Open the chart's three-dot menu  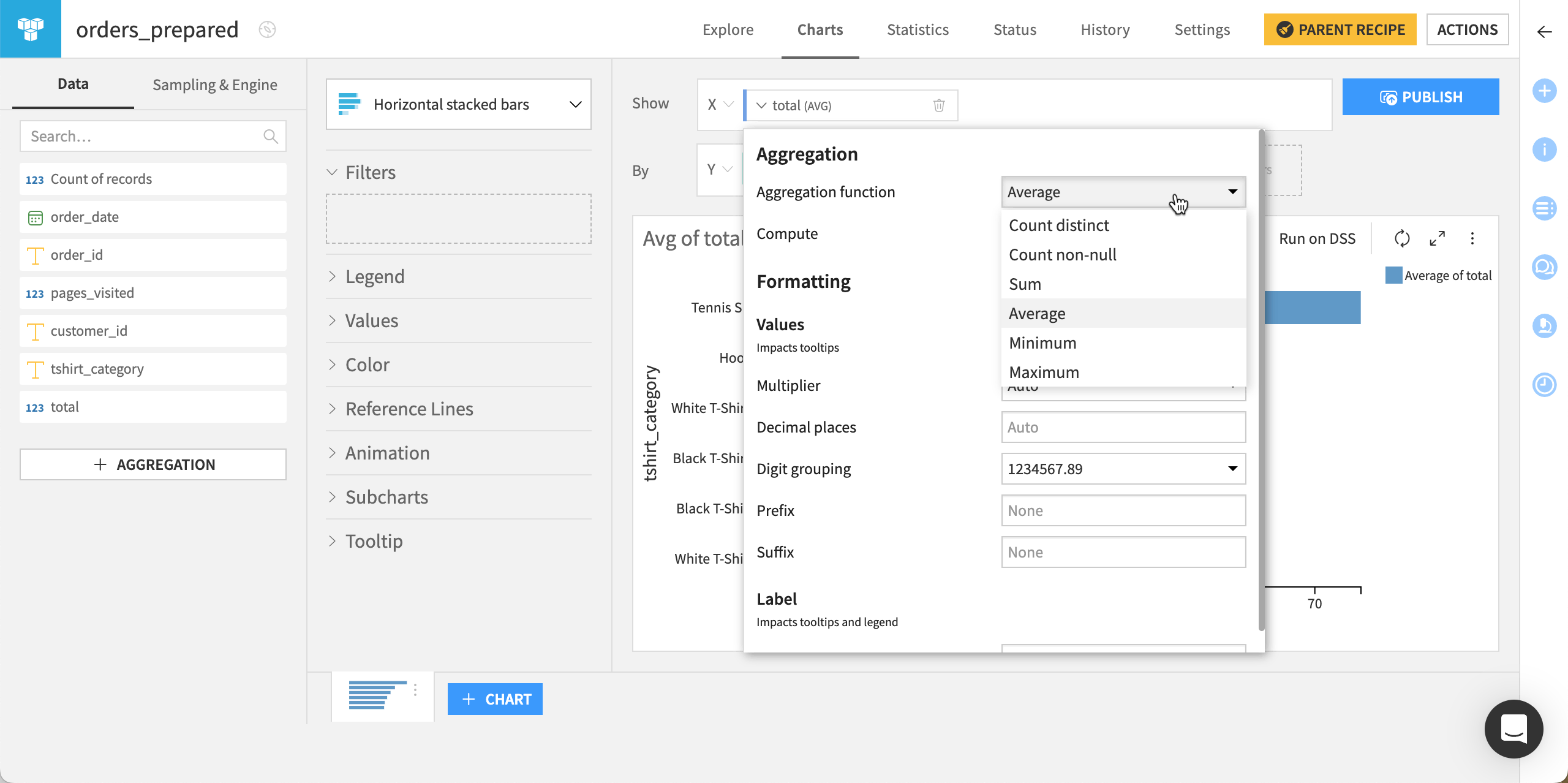(x=1472, y=239)
